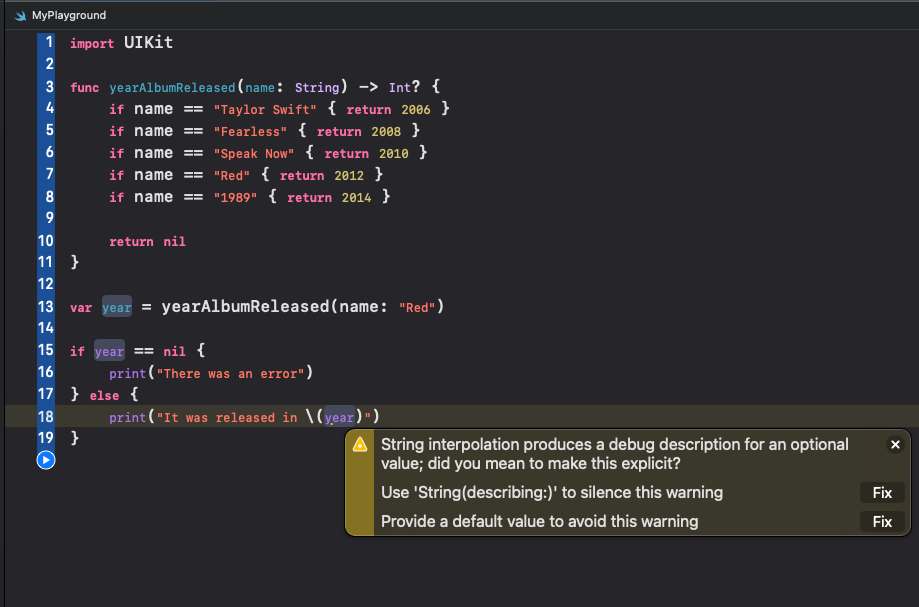Run the playground with the blue play button
The height and width of the screenshot is (607, 919).
point(46,460)
